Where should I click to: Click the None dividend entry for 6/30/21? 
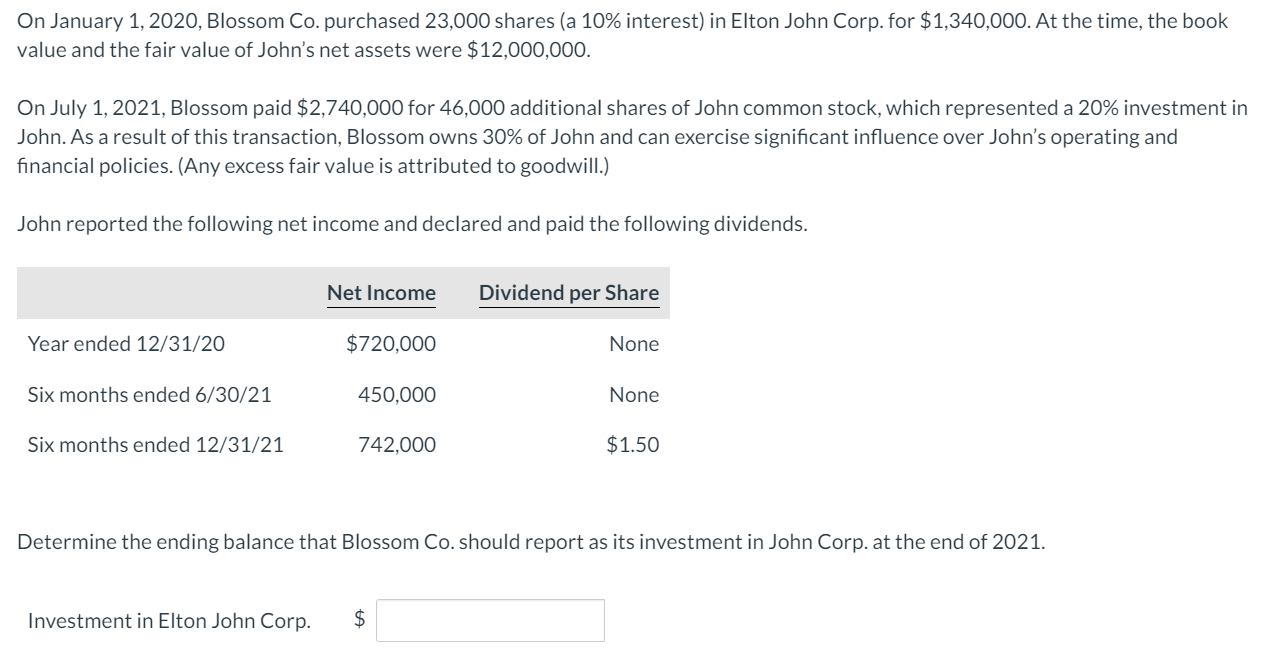635,394
